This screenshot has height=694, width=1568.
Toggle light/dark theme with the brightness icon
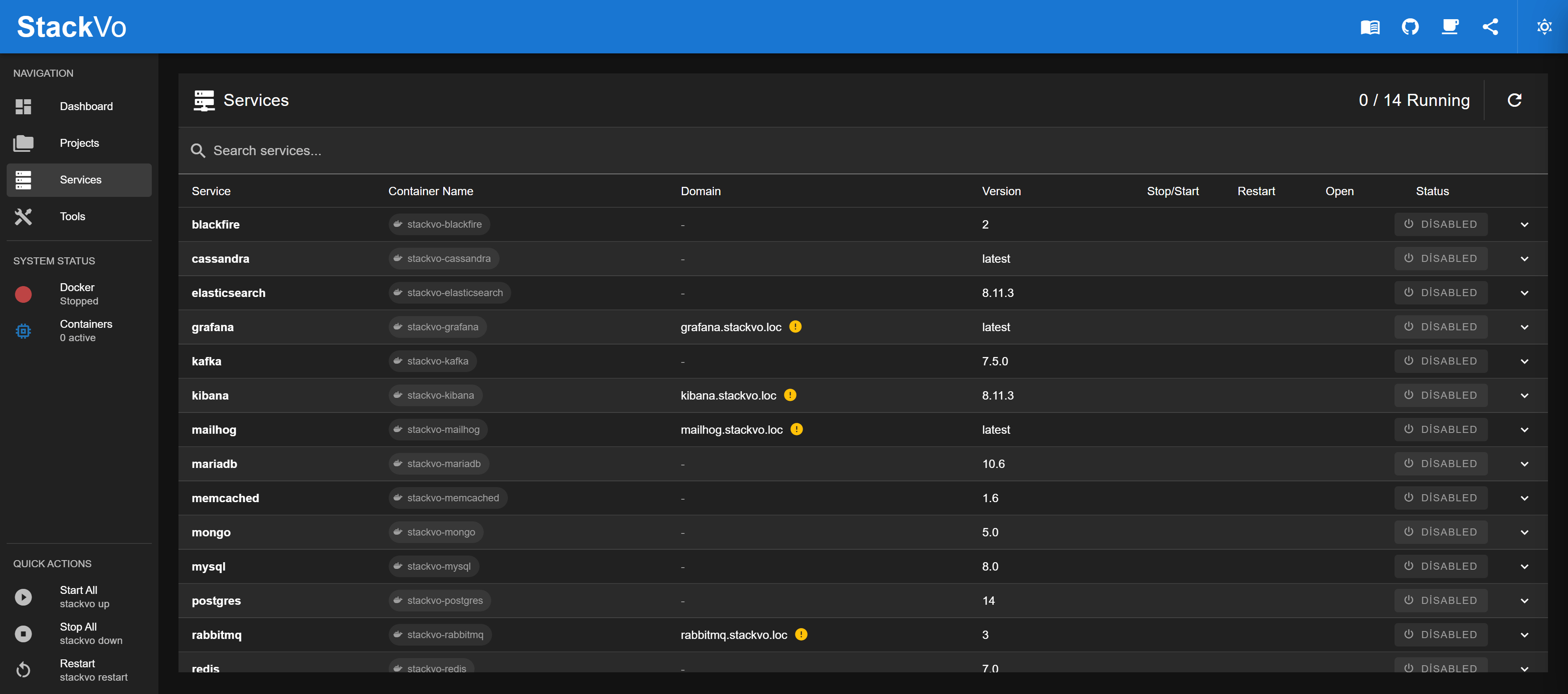click(1544, 26)
